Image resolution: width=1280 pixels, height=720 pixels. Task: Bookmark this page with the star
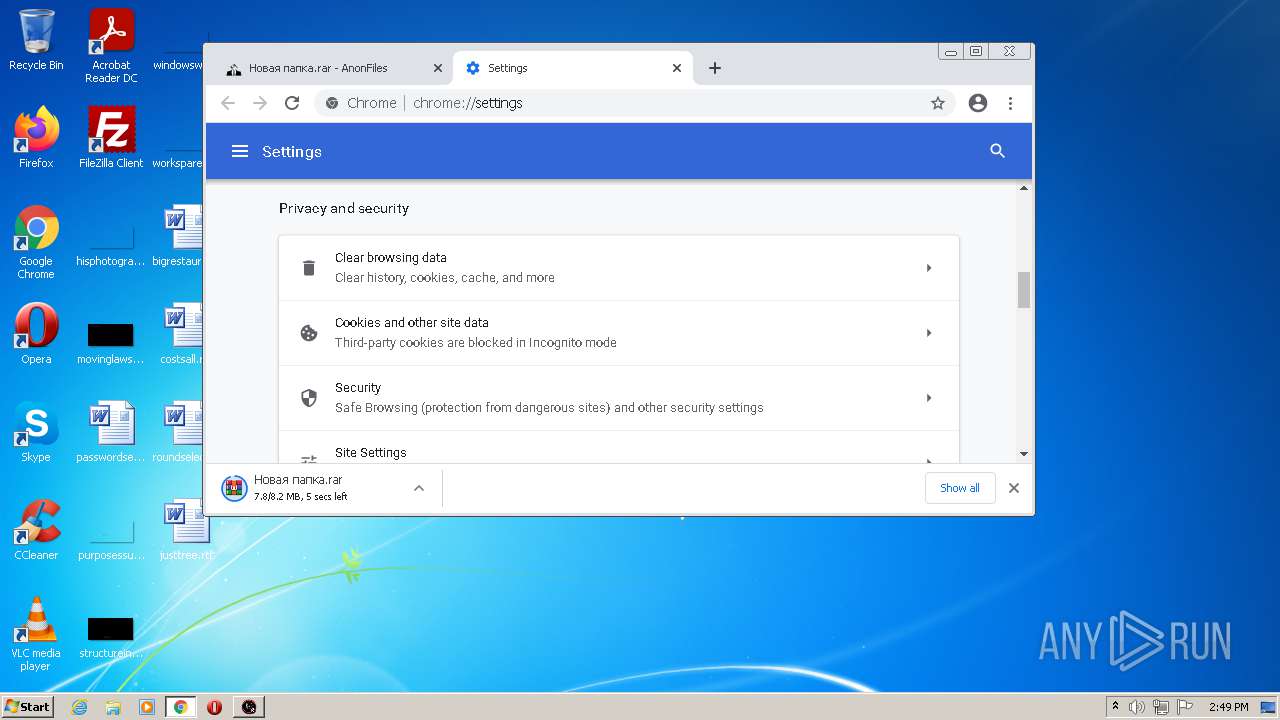tap(938, 103)
